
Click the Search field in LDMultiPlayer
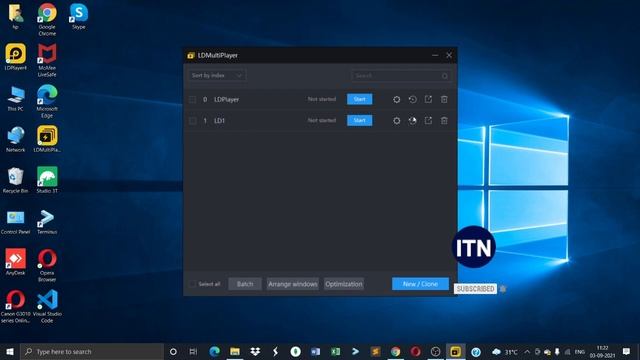(401, 76)
